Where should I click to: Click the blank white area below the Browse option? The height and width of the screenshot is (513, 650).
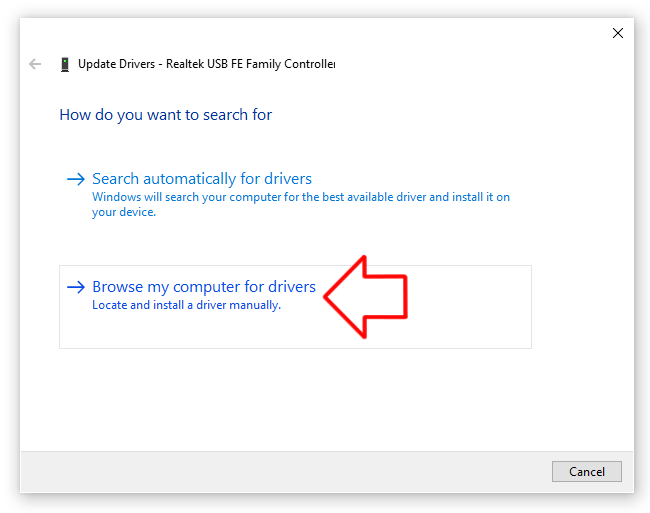click(300, 400)
